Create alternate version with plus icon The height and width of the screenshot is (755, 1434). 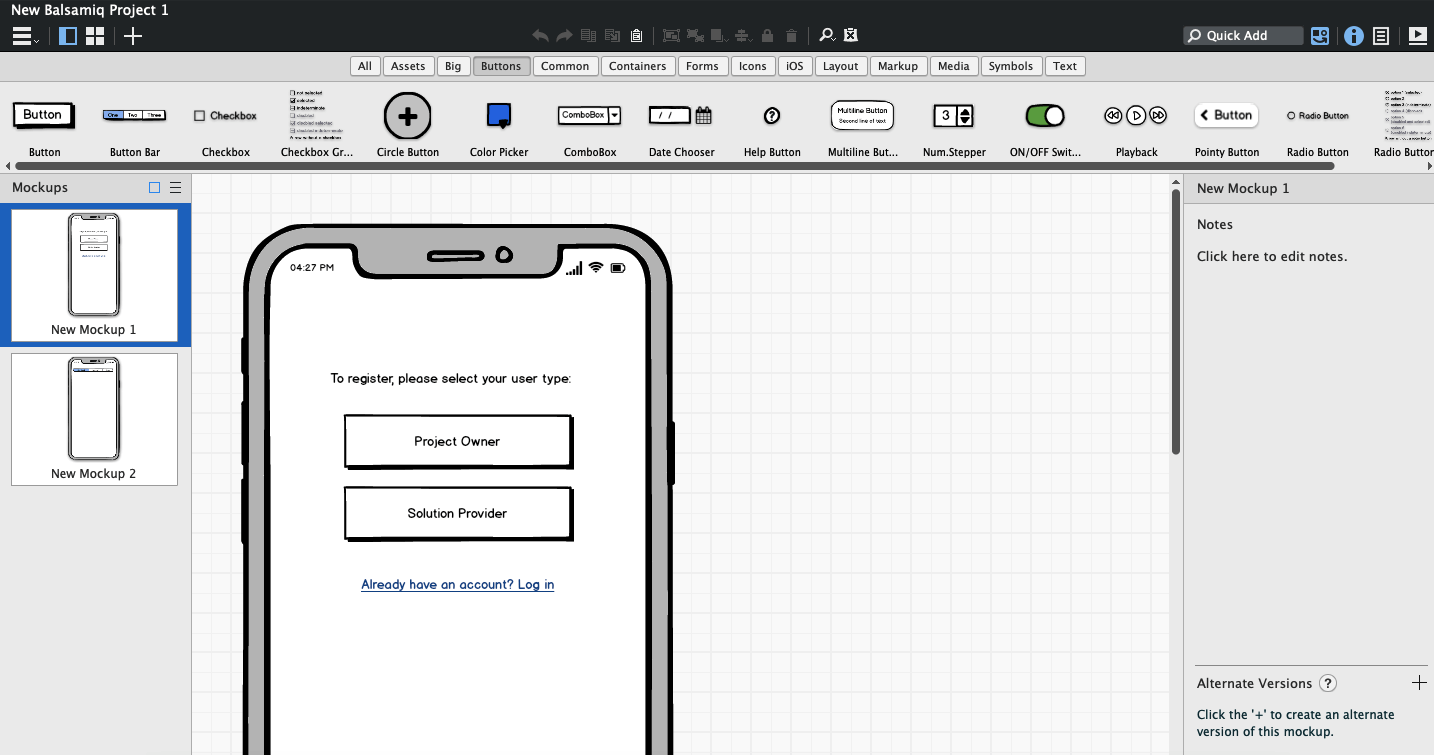[1418, 683]
